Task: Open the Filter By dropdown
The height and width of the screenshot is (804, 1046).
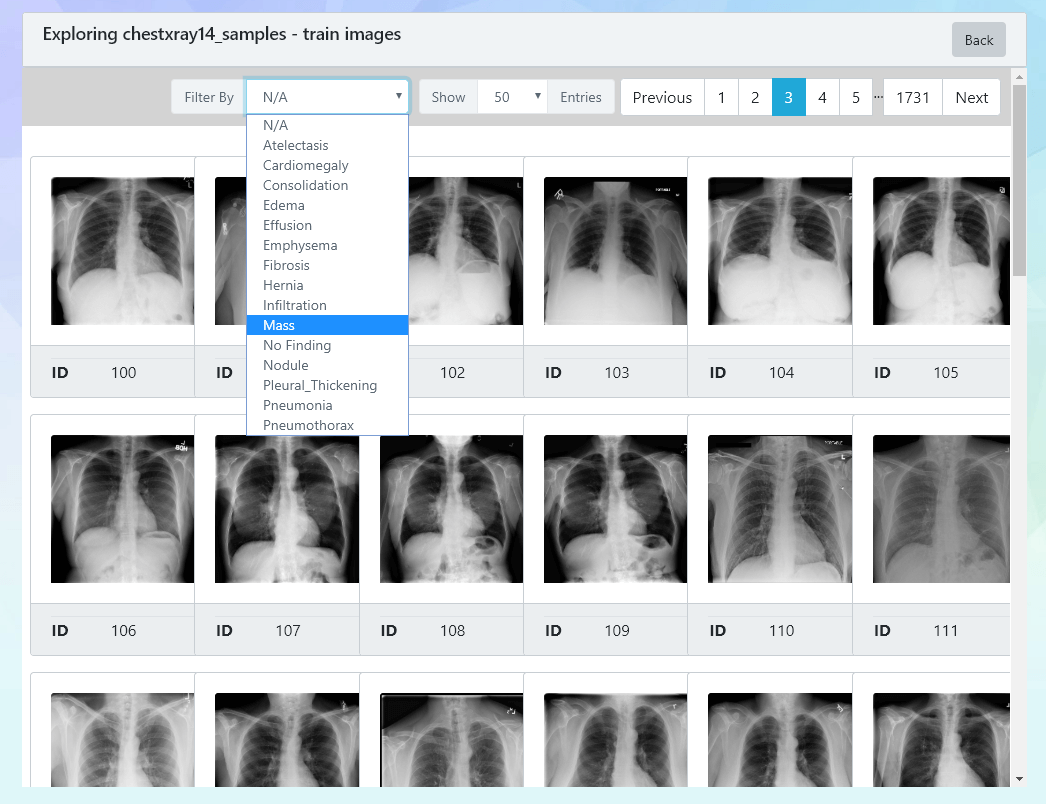Action: tap(327, 97)
